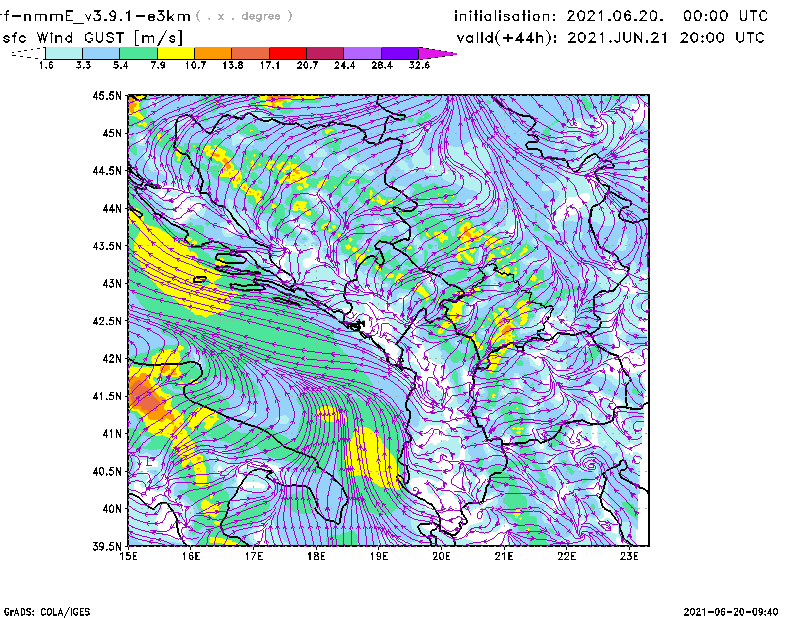Click the '2021-06-20-09:40' timestamp

point(731,612)
